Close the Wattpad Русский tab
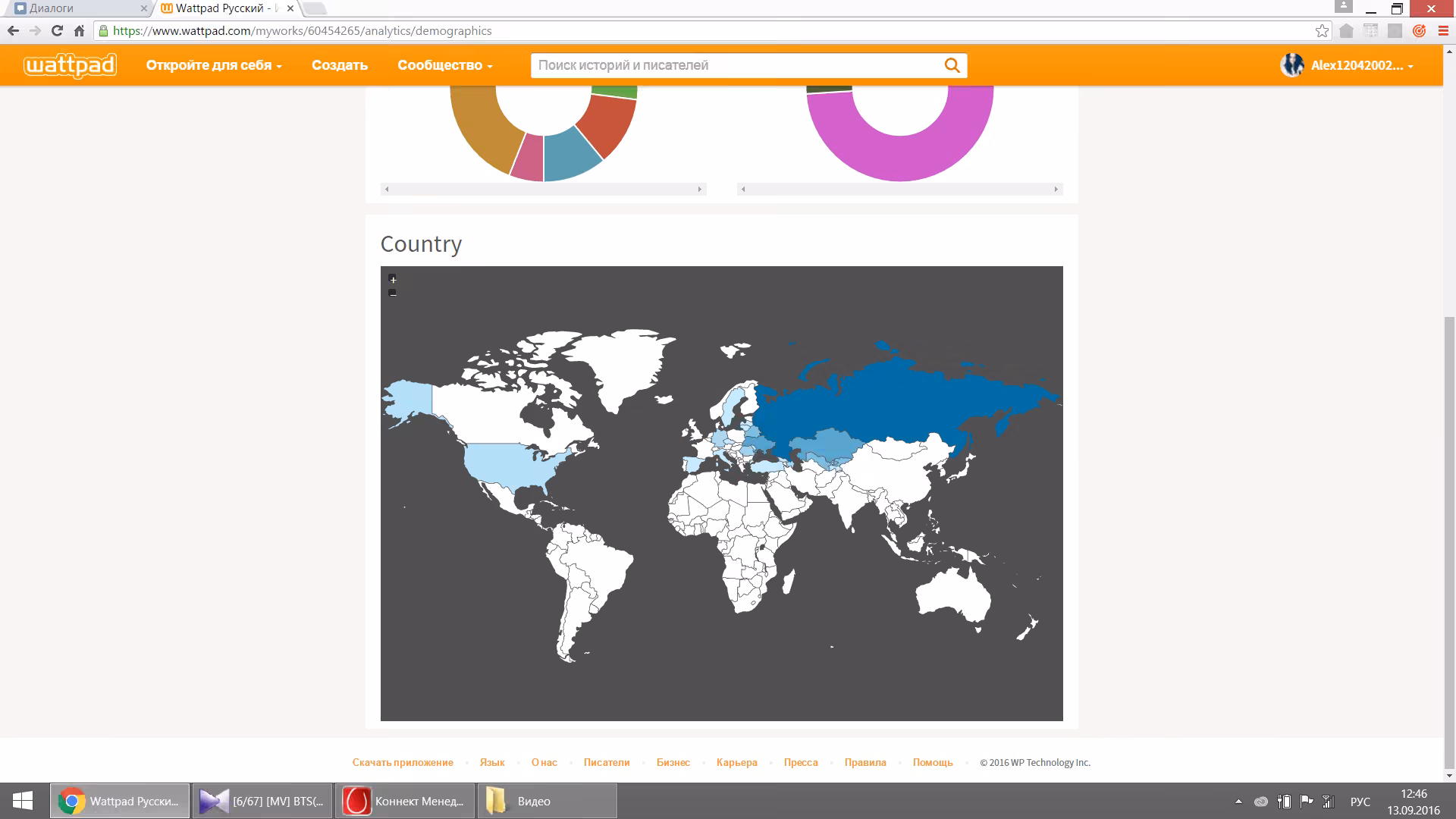 tap(289, 9)
